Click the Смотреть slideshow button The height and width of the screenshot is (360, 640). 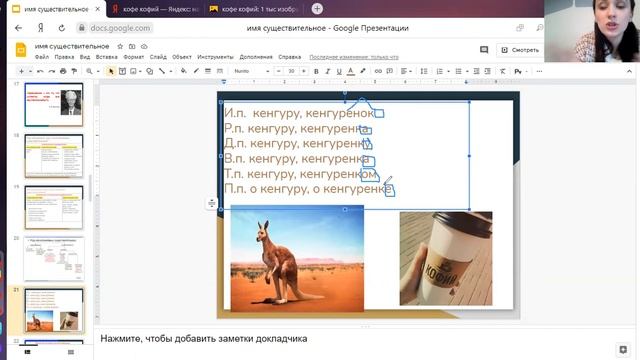(x=520, y=50)
